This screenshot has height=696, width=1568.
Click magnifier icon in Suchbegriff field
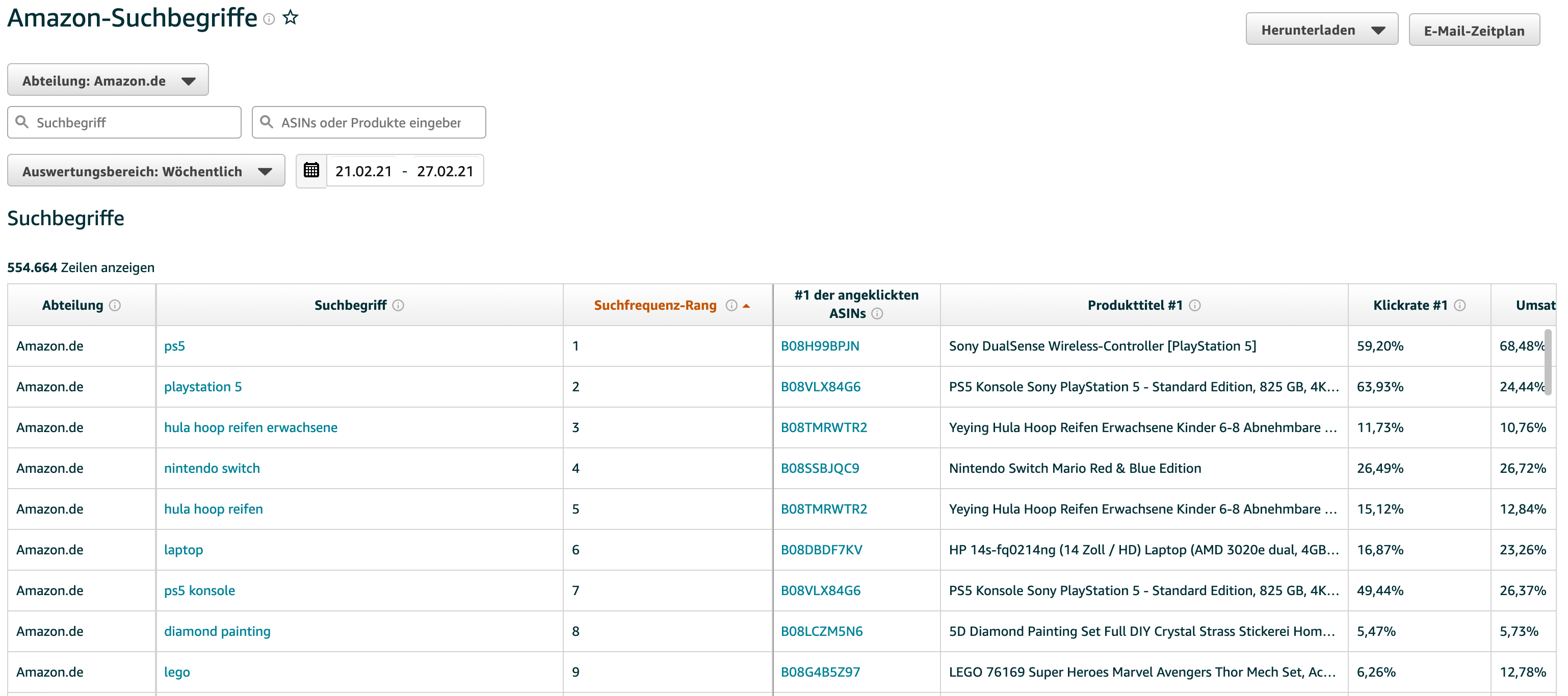[22, 122]
